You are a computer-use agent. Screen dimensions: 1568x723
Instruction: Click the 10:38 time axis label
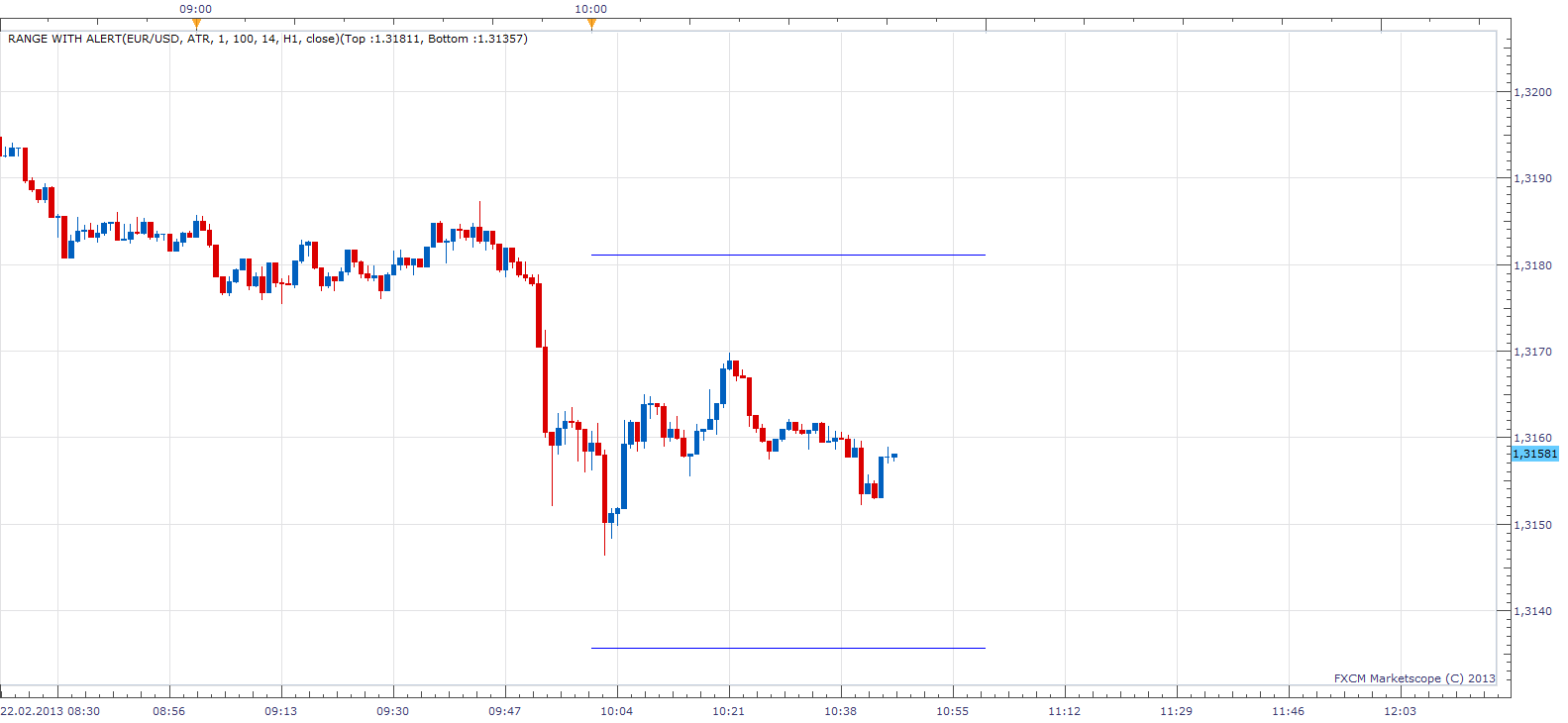841,711
